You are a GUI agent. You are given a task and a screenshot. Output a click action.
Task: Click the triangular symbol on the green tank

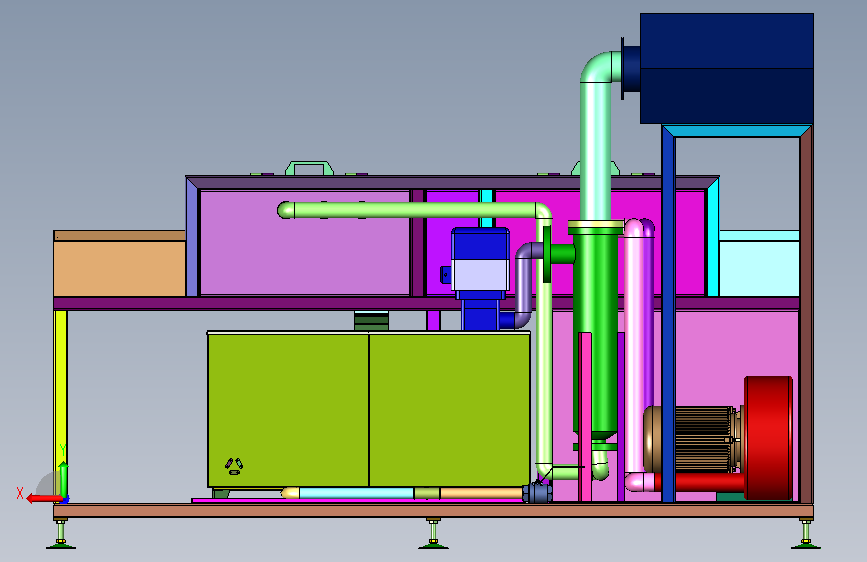[x=234, y=466]
